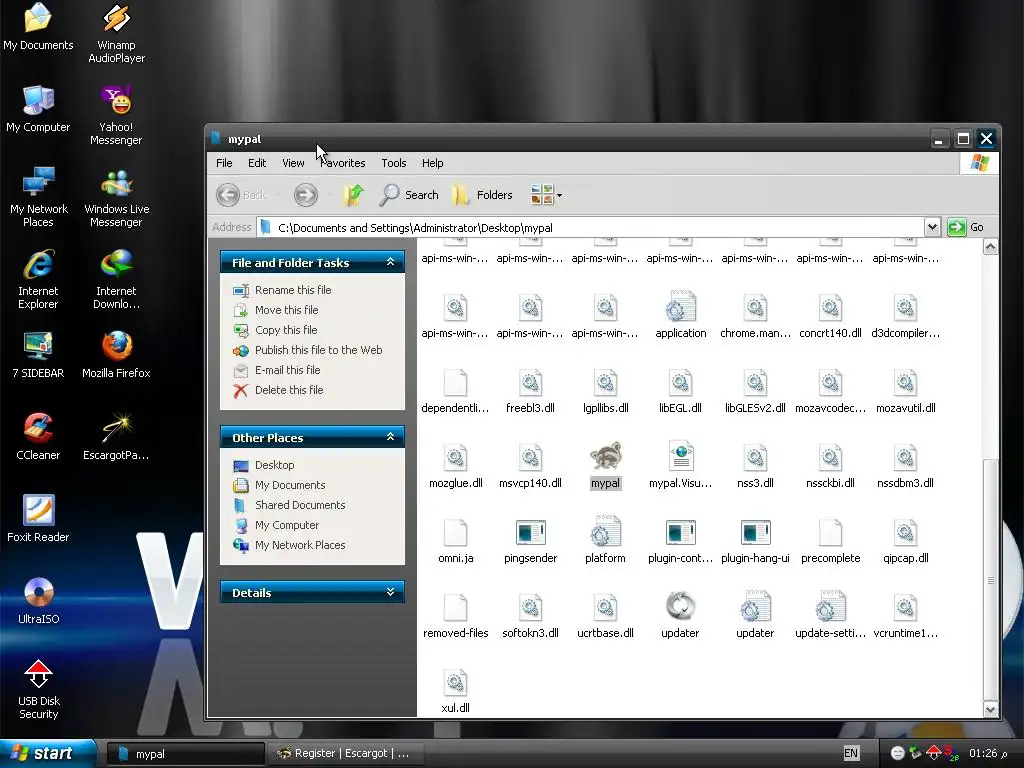This screenshot has height=768, width=1024.
Task: Click the EN language indicator in taskbar
Action: pyautogui.click(x=851, y=754)
